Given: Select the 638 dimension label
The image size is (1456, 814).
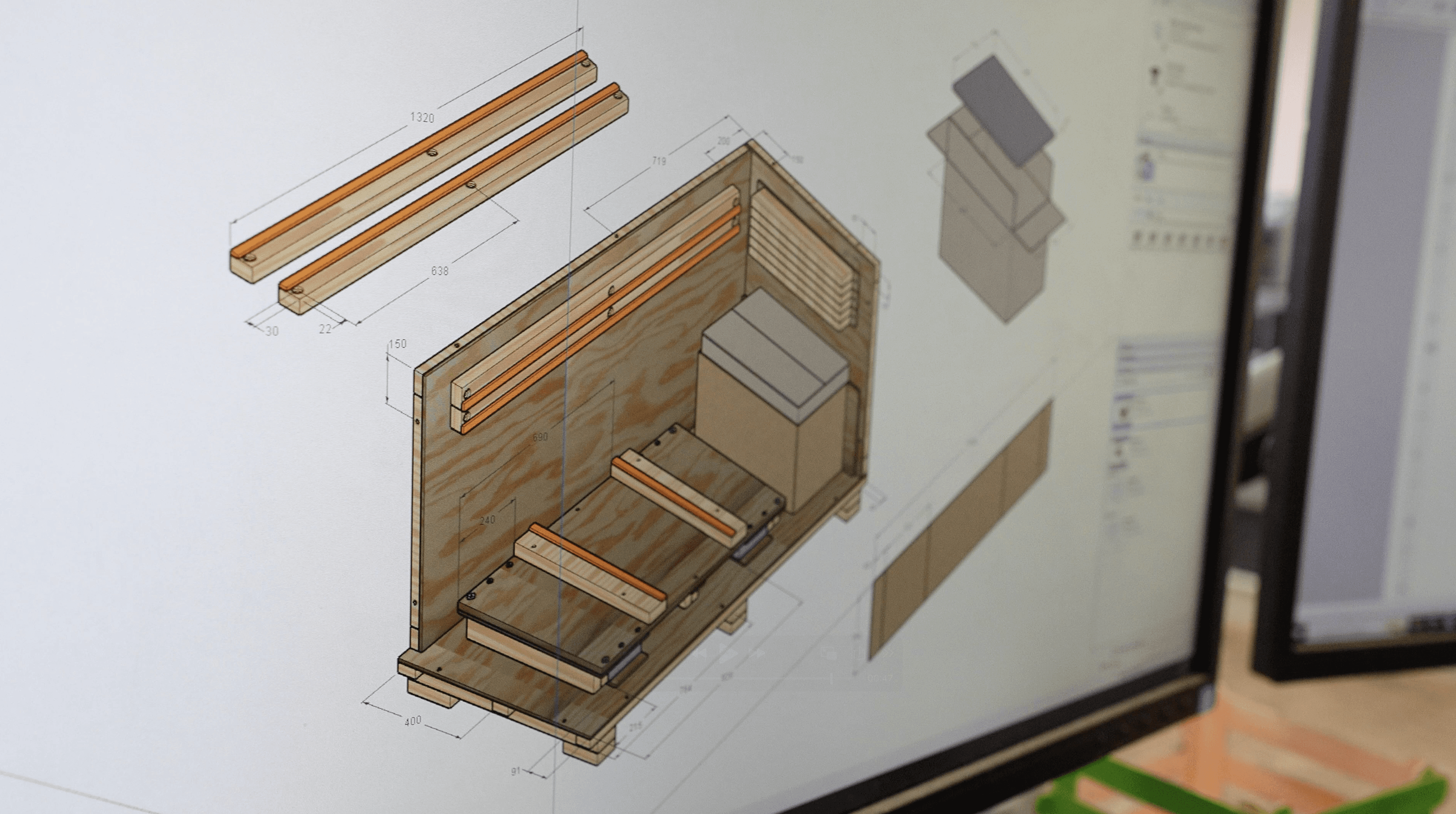Looking at the screenshot, I should click(439, 271).
